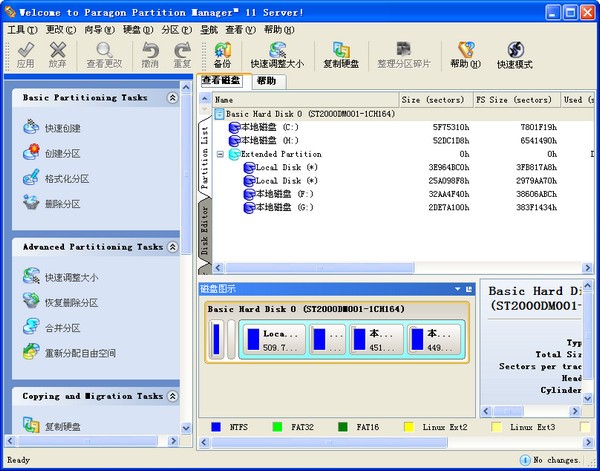
Task: Open the 工具(T) menu
Action: click(x=23, y=30)
